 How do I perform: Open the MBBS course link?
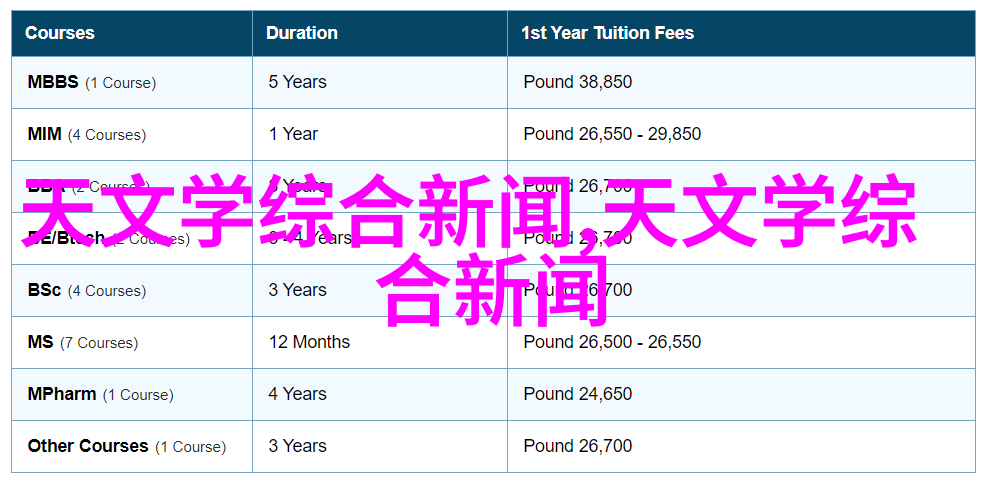[x=53, y=82]
